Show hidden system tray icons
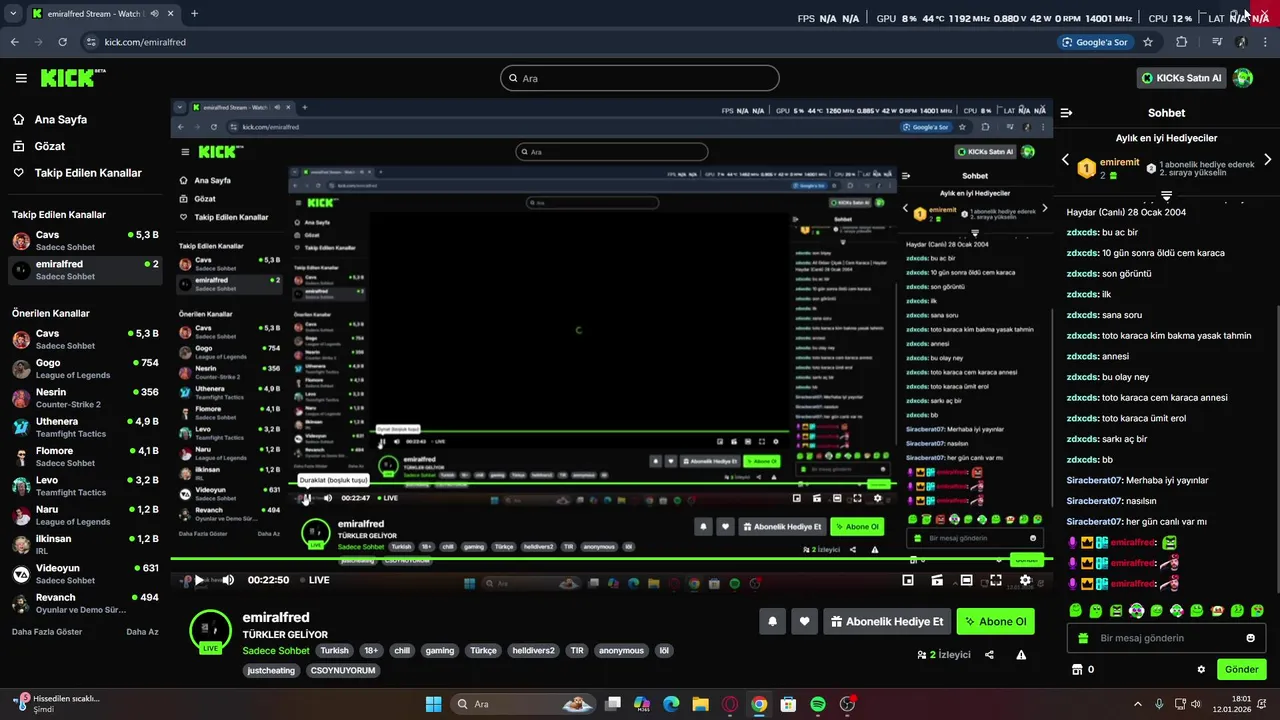The width and height of the screenshot is (1280, 720). (1138, 704)
